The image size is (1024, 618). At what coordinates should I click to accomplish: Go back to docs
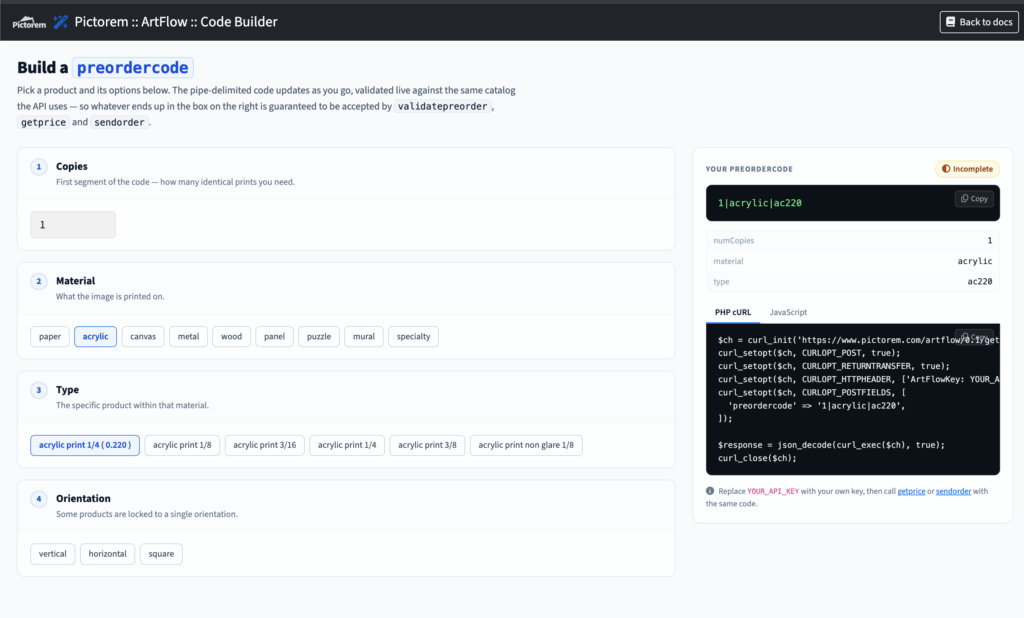[978, 22]
